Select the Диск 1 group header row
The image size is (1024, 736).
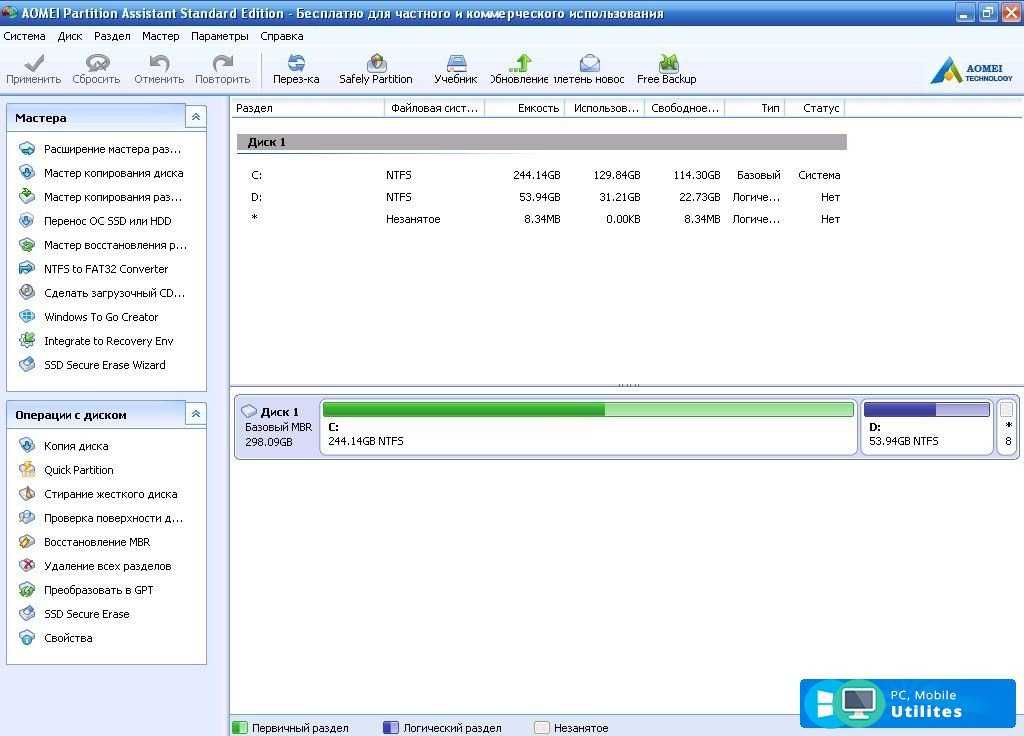[542, 142]
